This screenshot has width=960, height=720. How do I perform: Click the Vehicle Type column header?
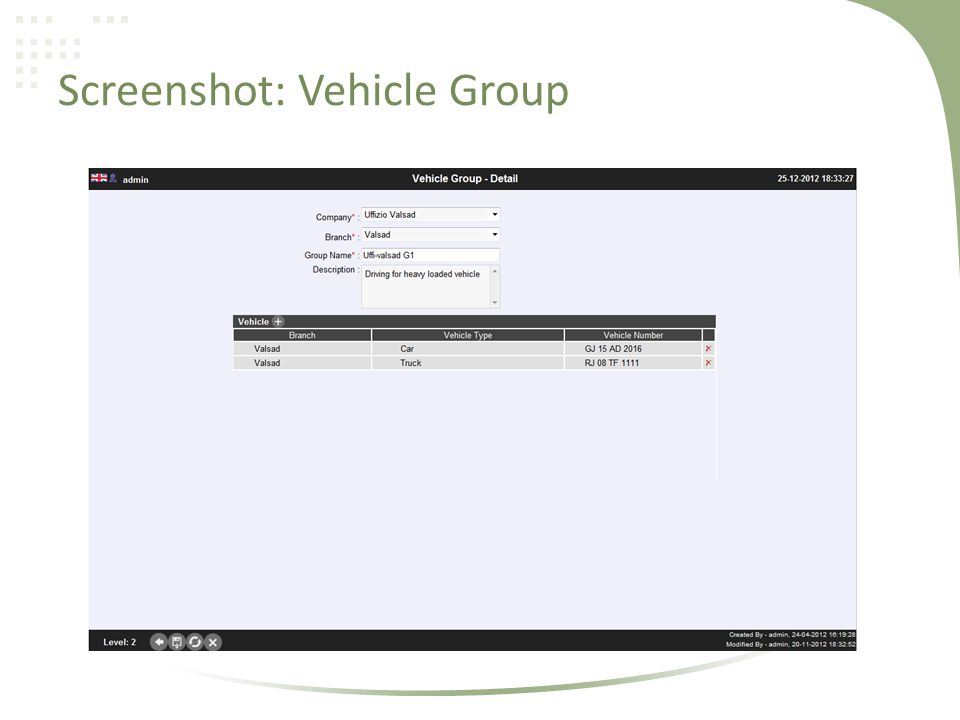[x=468, y=335]
